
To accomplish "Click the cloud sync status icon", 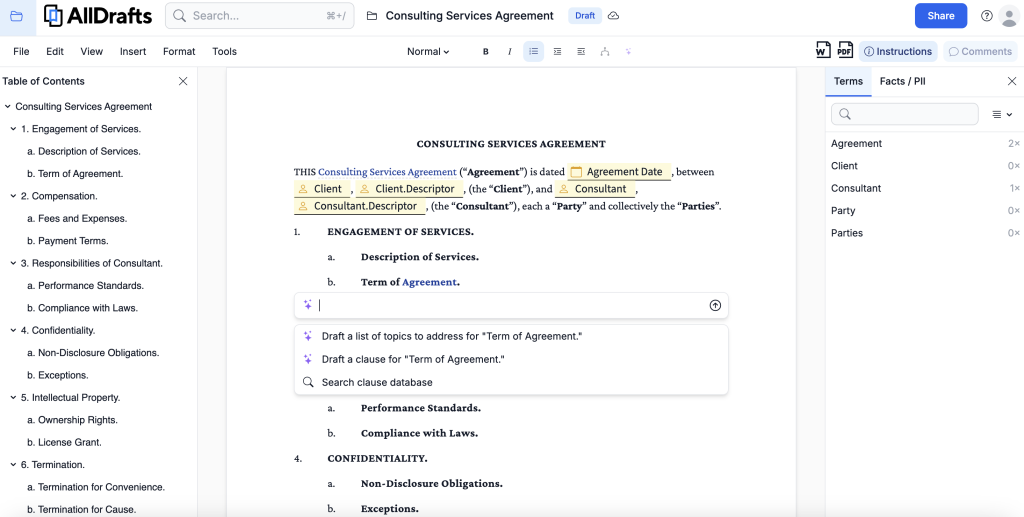I will click(x=614, y=16).
